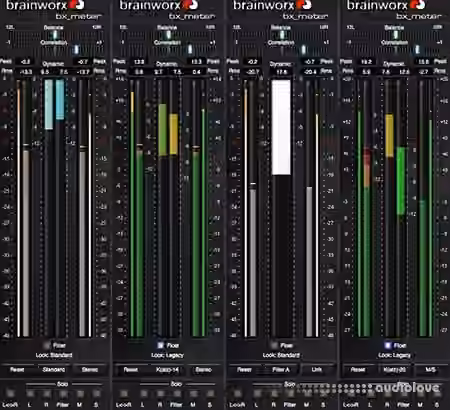Enable Float checkbox in the Filter A meter
The width and height of the screenshot is (450, 410).
pos(274,345)
